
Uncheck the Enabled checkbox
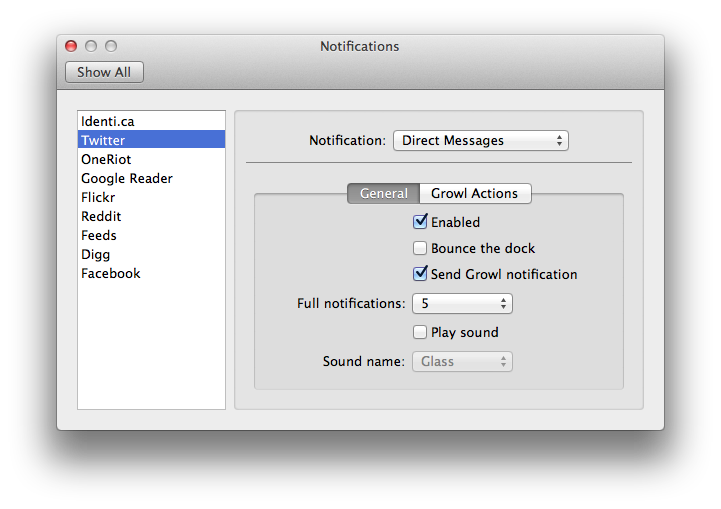[x=420, y=222]
